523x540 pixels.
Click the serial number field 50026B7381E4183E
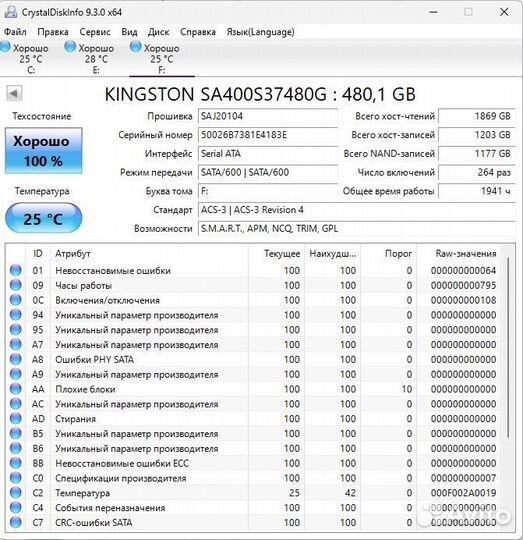268,135
